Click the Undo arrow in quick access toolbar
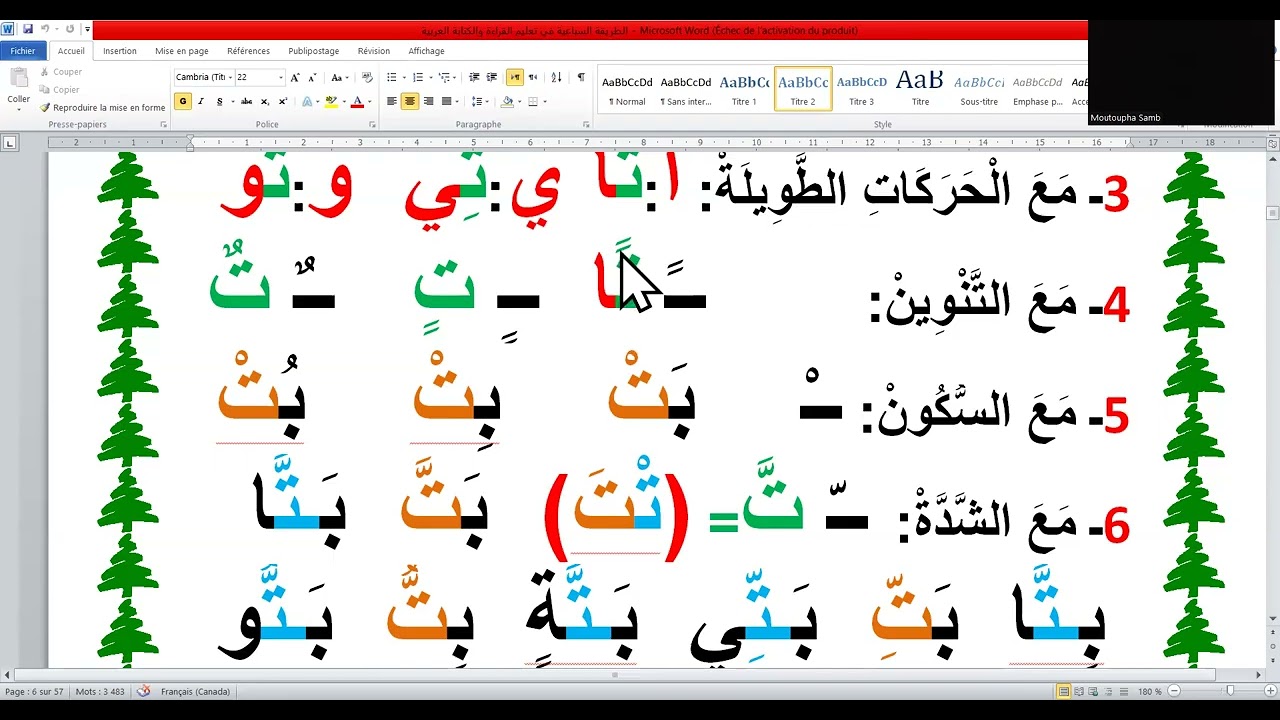This screenshot has height=720, width=1280. [x=45, y=29]
